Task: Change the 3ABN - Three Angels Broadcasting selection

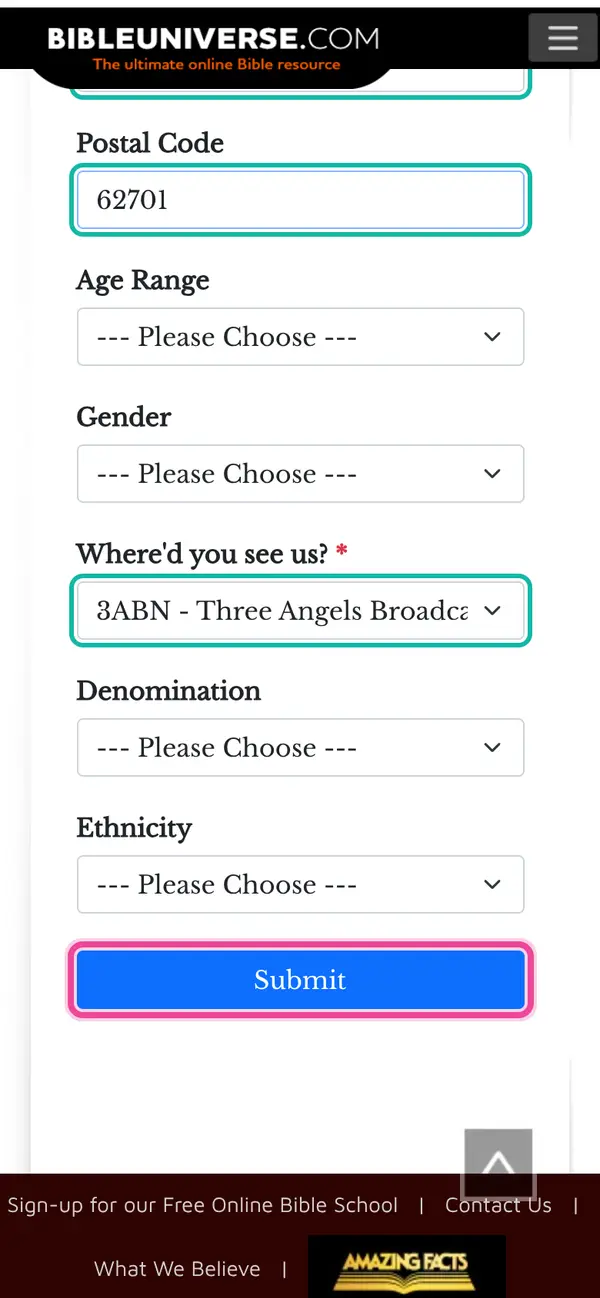Action: click(x=300, y=611)
